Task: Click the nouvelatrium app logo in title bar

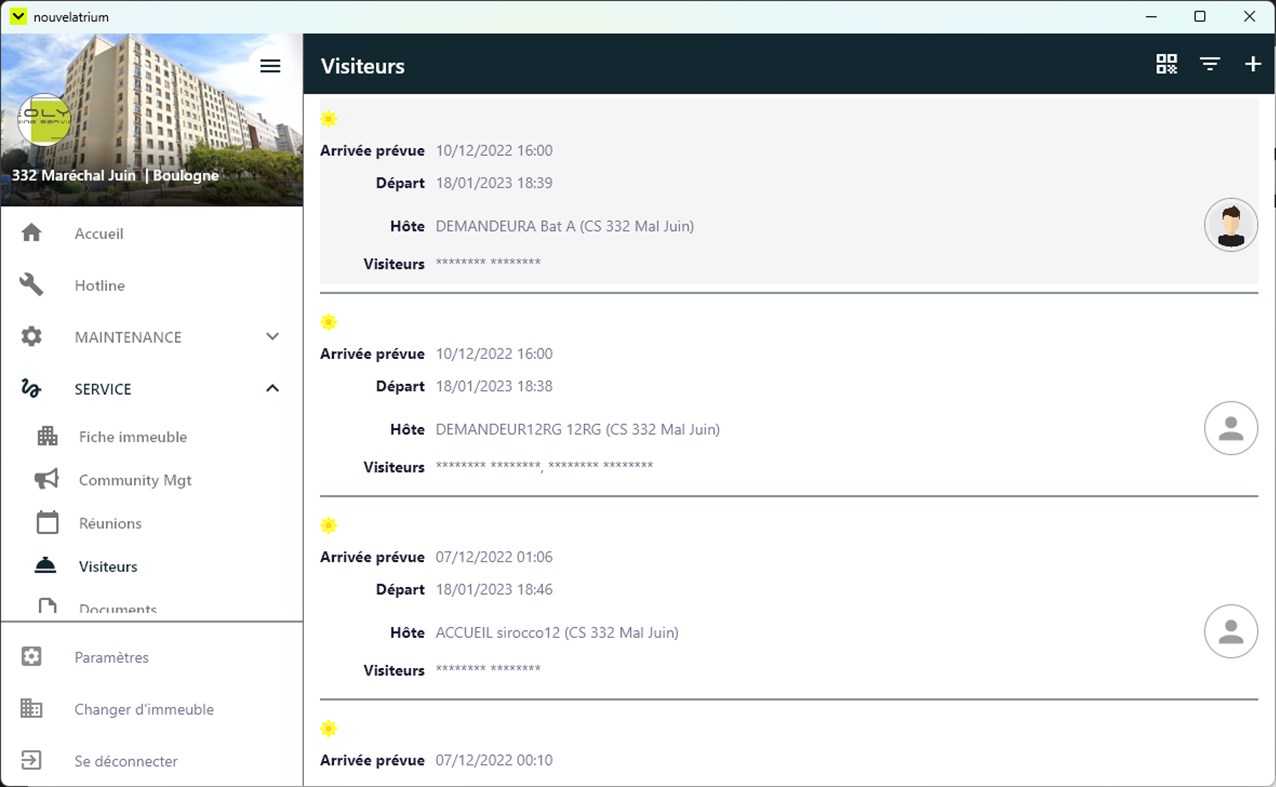Action: point(18,16)
